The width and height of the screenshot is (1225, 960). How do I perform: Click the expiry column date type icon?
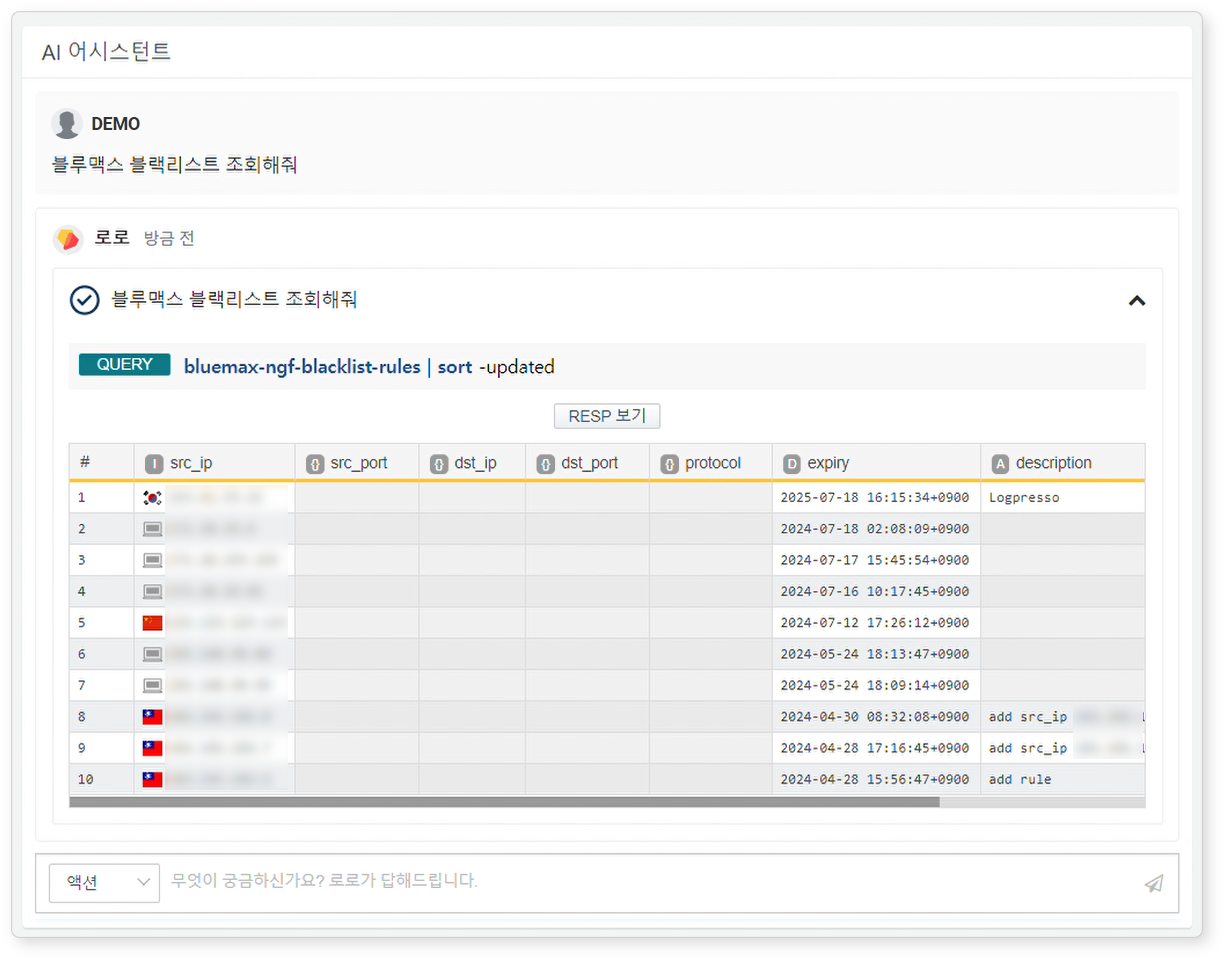pyautogui.click(x=792, y=464)
